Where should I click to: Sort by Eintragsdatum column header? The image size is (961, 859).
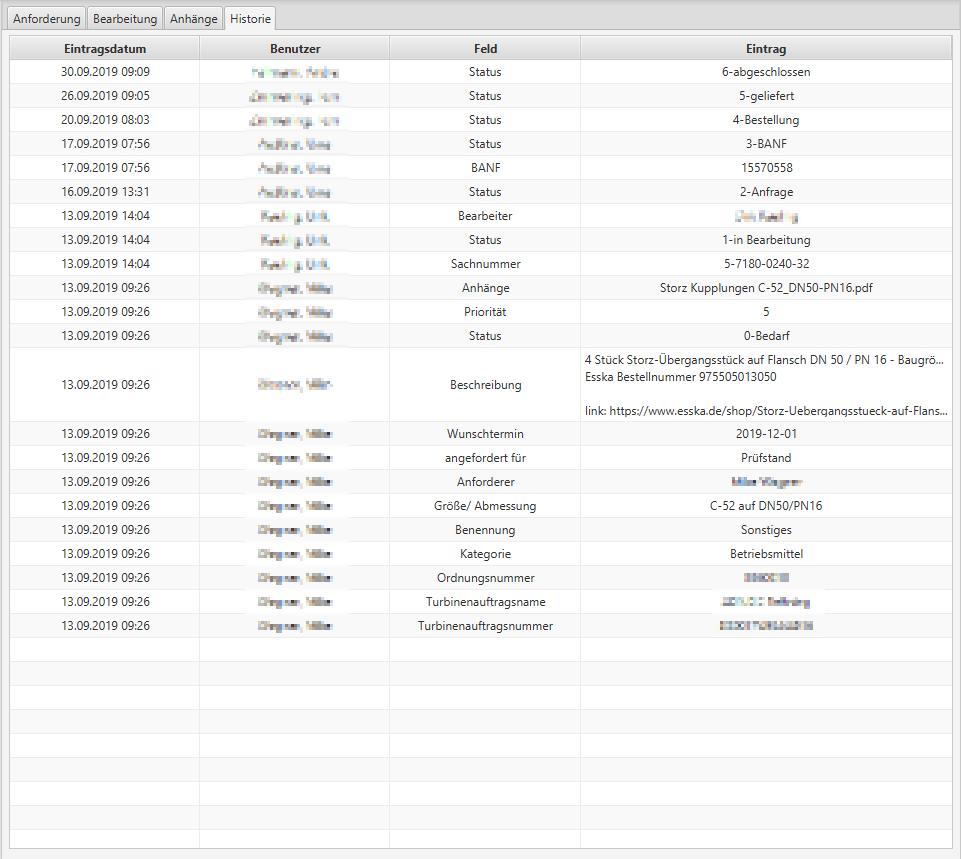pyautogui.click(x=105, y=48)
